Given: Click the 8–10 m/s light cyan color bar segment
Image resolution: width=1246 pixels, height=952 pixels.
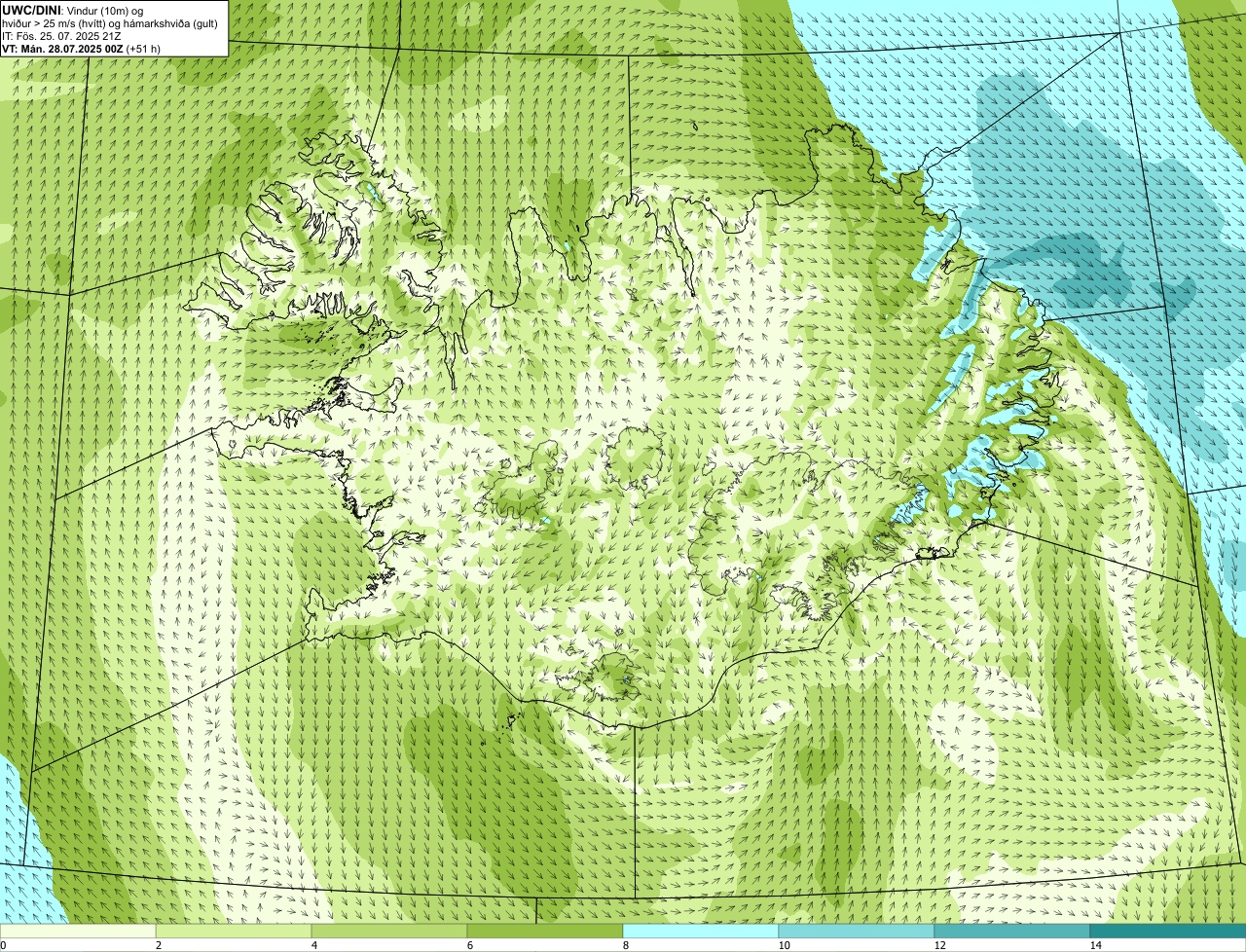Looking at the screenshot, I should [701, 931].
